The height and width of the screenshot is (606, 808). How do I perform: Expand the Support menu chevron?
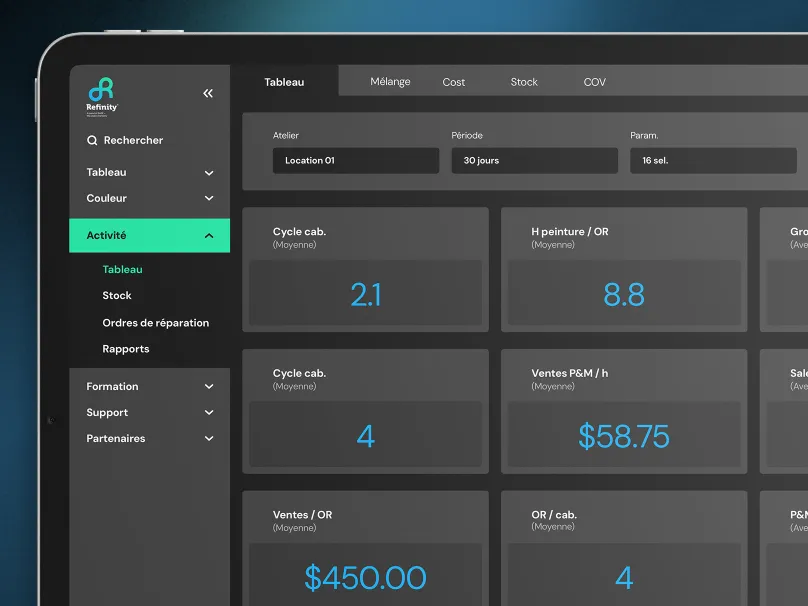209,413
